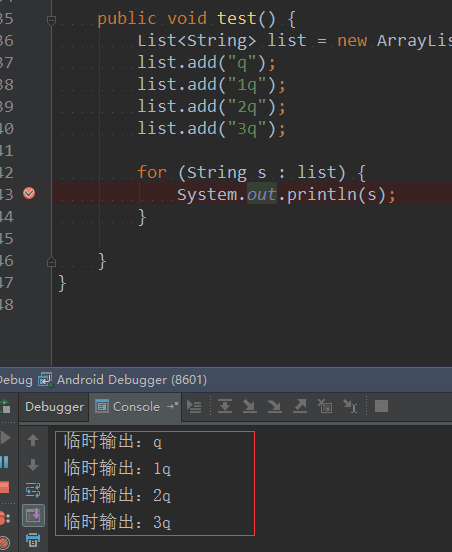The height and width of the screenshot is (552, 452).
Task: Click the Pause Program icon
Action: click(x=4, y=462)
